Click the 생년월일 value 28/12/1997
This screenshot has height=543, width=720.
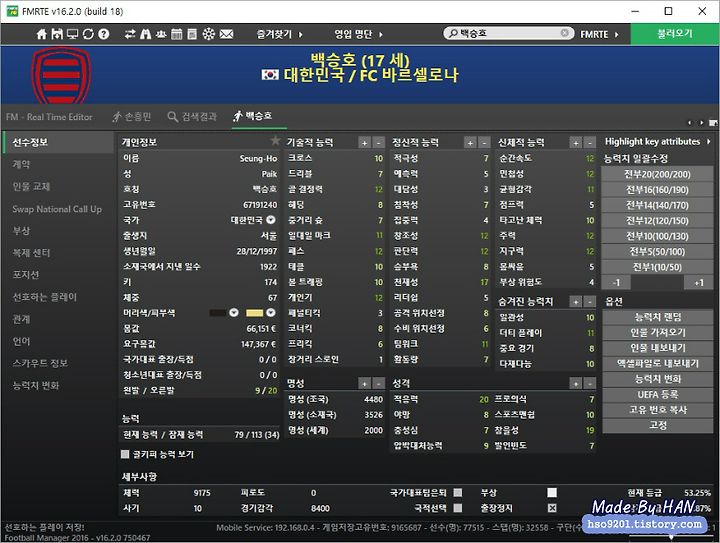(x=257, y=251)
